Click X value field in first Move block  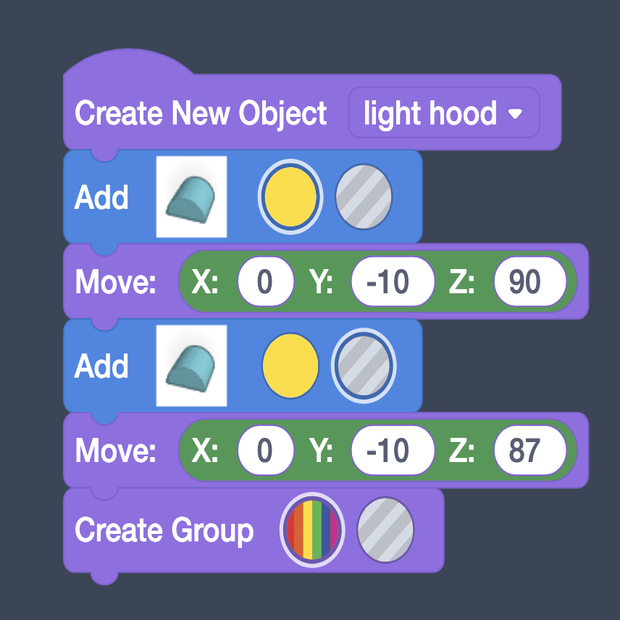click(265, 282)
